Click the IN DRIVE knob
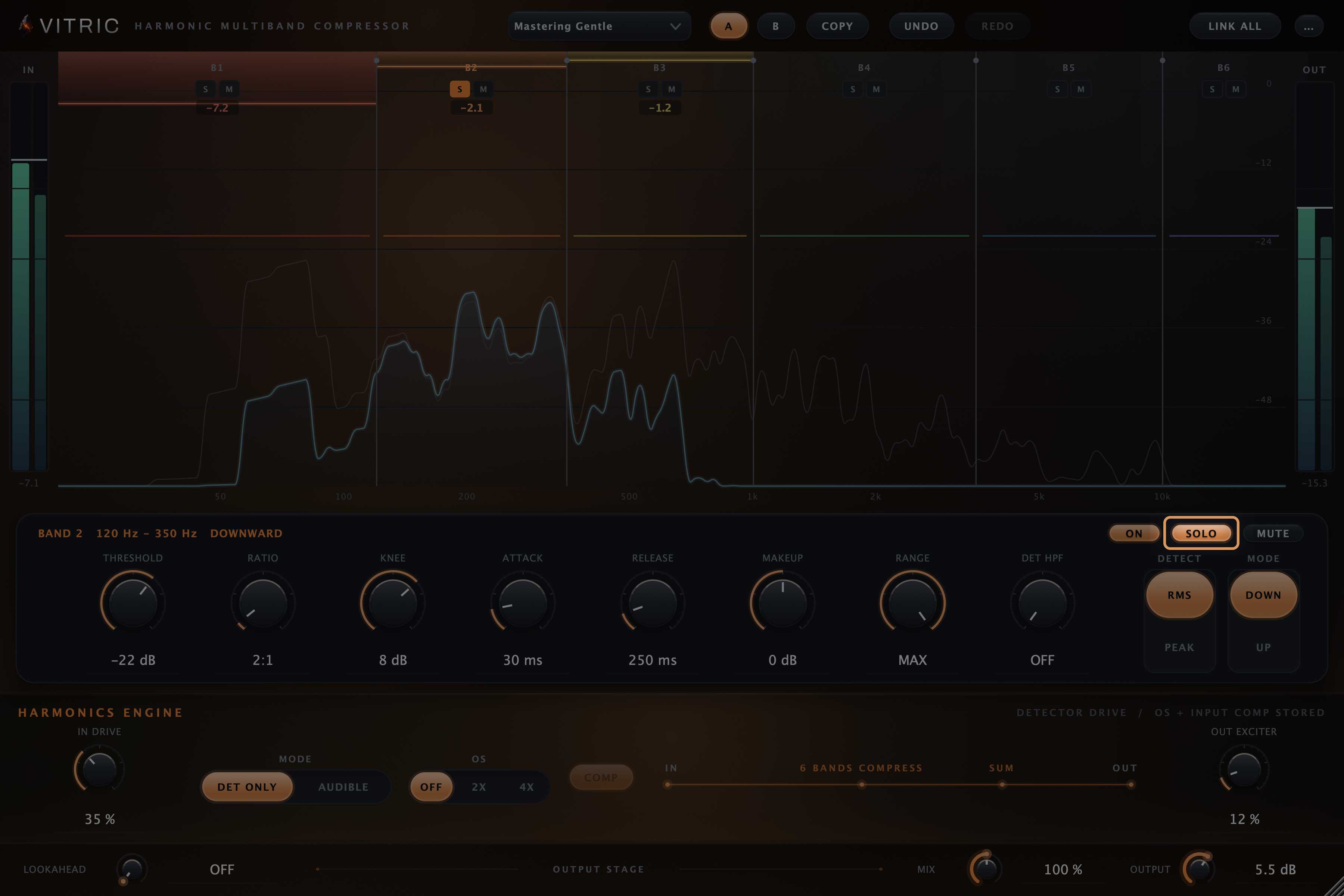This screenshot has height=896, width=1344. coord(99,770)
